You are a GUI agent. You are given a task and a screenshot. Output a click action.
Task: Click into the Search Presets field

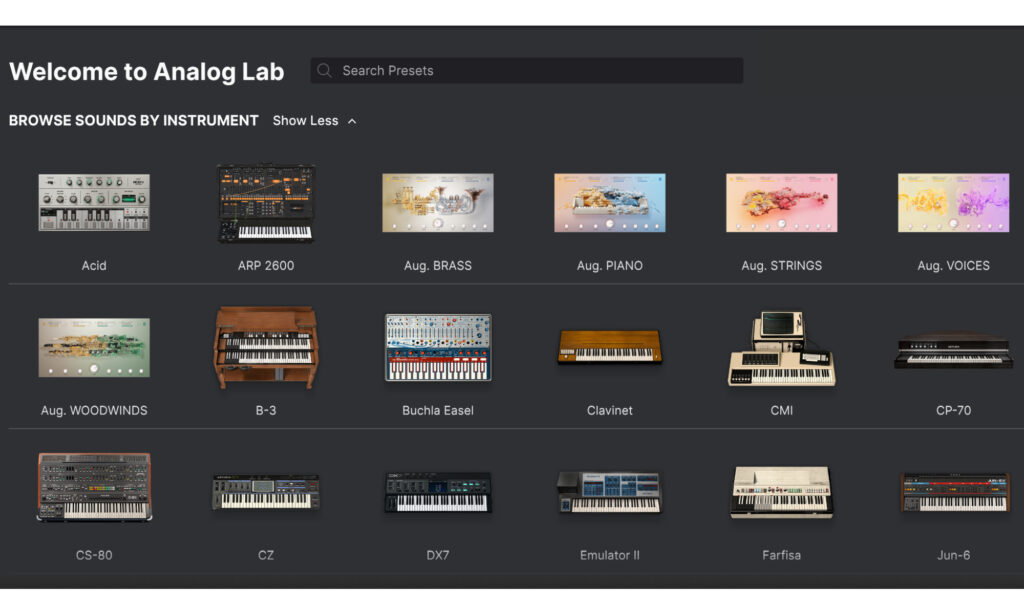coord(526,71)
